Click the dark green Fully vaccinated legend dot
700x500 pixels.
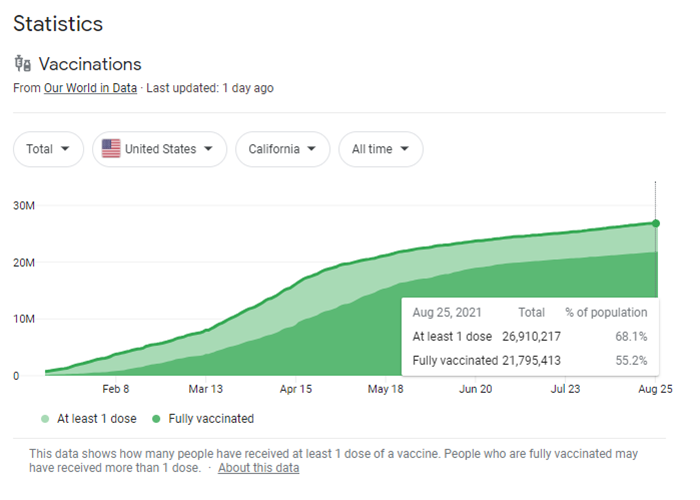(x=158, y=419)
